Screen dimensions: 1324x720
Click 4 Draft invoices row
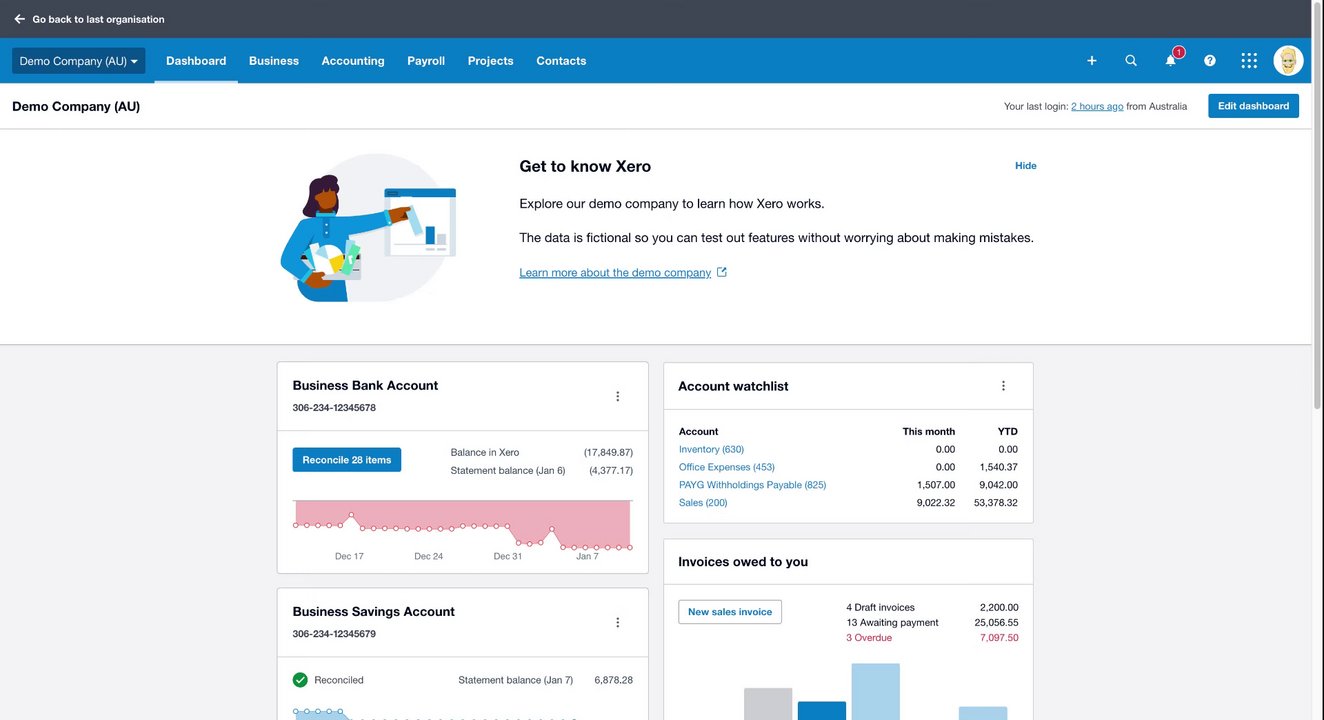932,607
